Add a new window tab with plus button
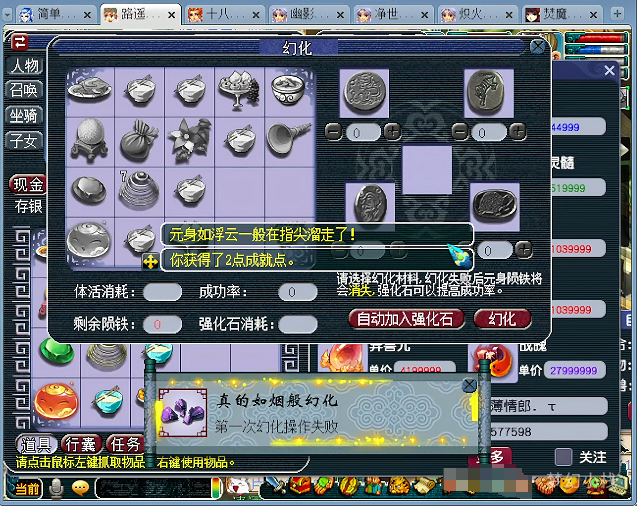637x506 pixels. click(x=618, y=14)
